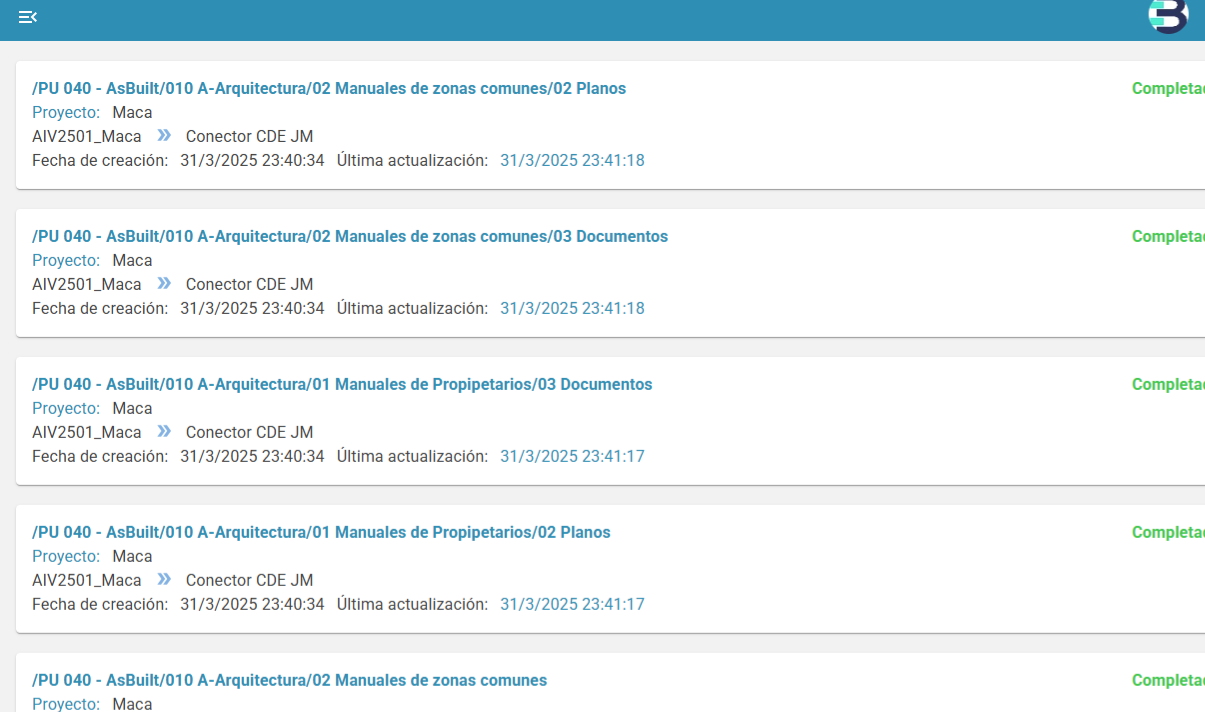Click Conector CDE JM in first card

coord(249,136)
